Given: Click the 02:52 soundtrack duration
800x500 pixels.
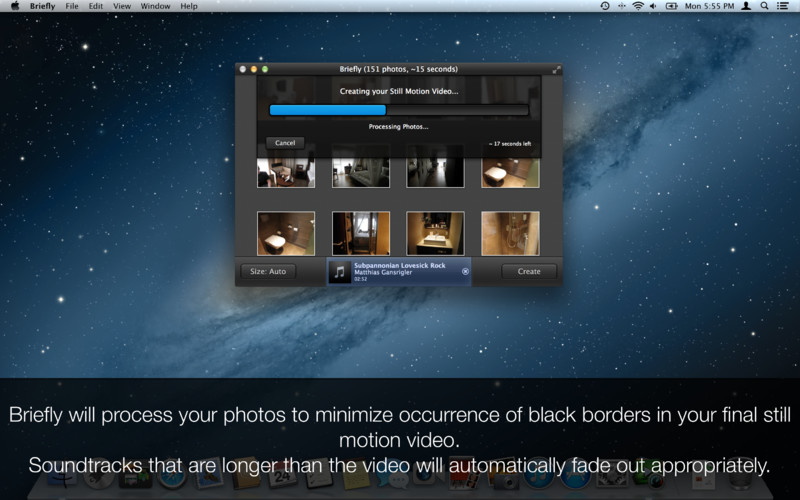Looking at the screenshot, I should point(360,279).
